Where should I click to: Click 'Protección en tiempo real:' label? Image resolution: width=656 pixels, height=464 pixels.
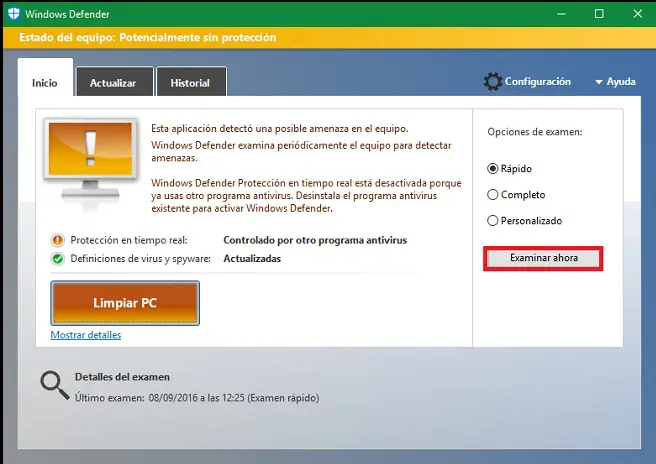tap(129, 240)
